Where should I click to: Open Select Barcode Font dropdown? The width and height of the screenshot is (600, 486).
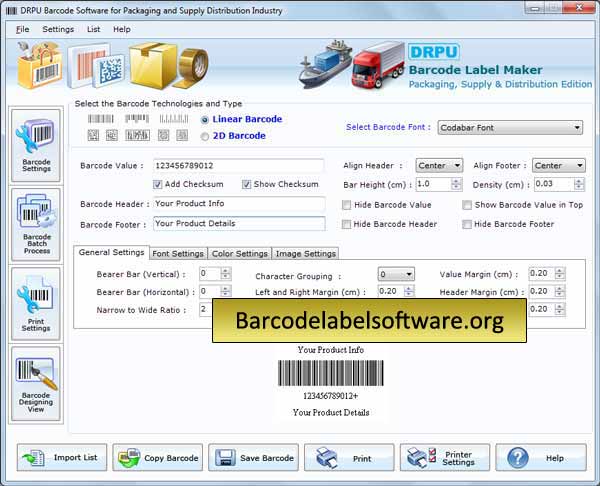[x=510, y=127]
